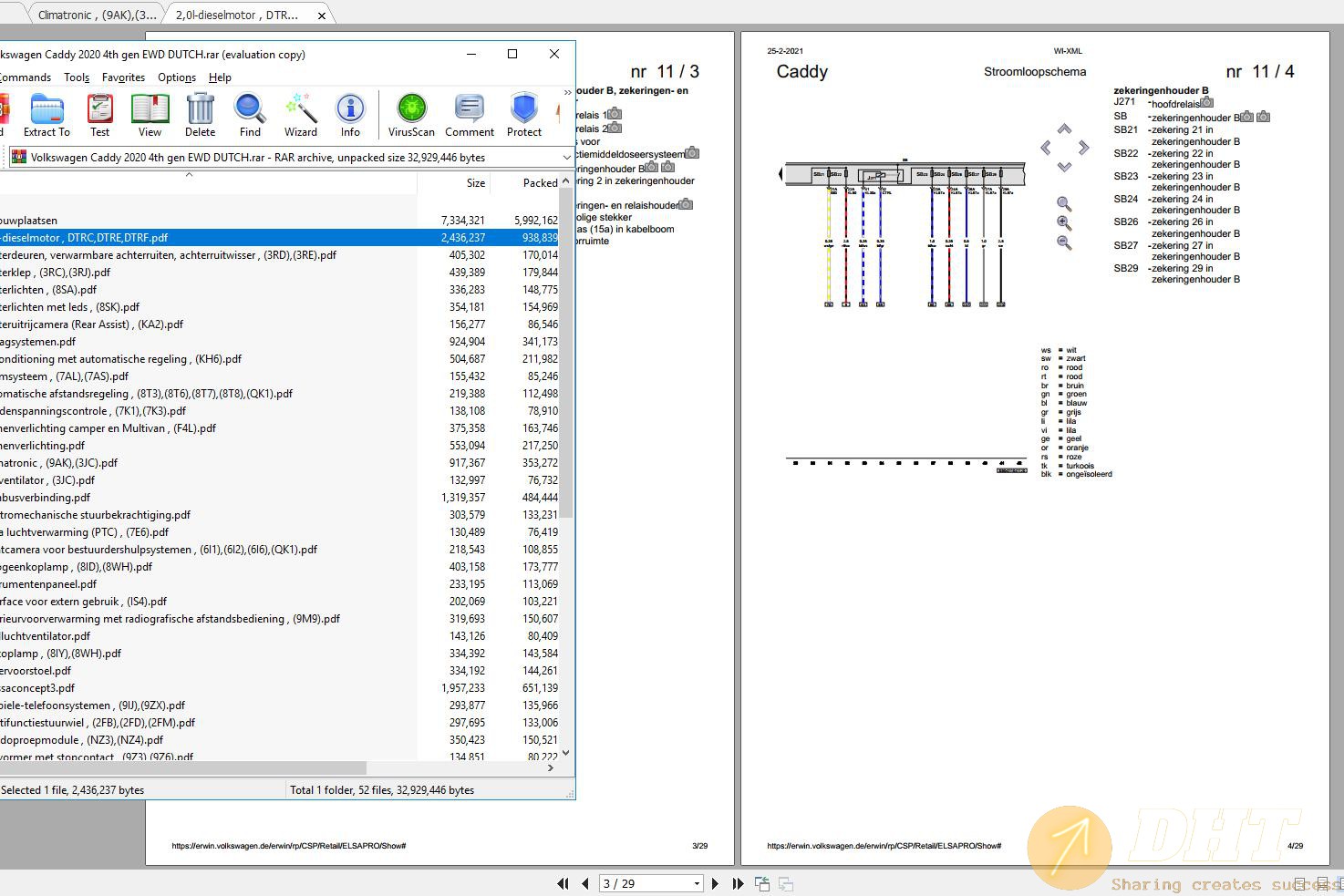Open Find in WinRAR toolbar
The width and height of the screenshot is (1344, 896).
click(x=250, y=116)
